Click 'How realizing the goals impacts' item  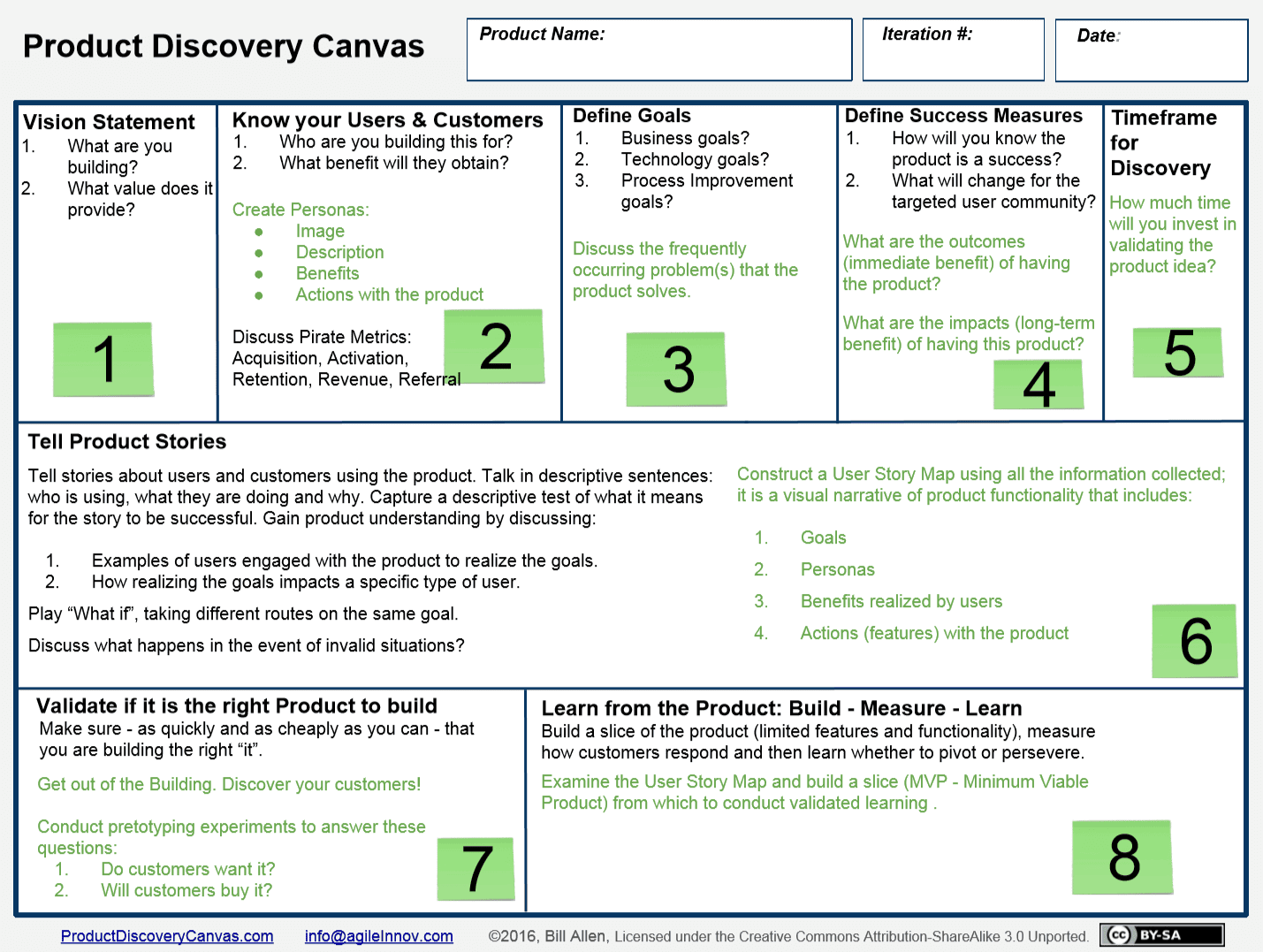306,582
